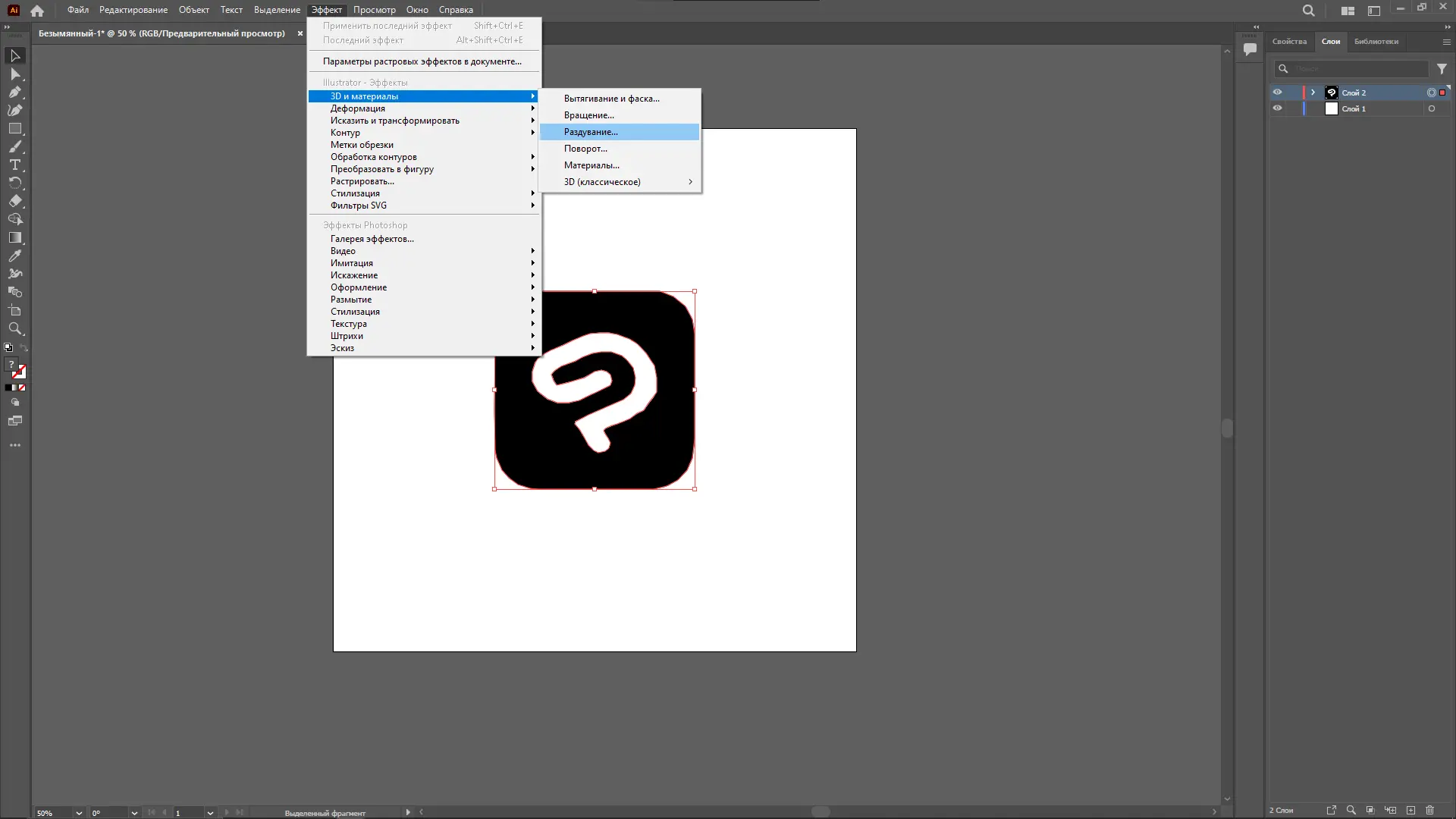
Task: Switch to the Библиотеки tab
Action: (1376, 42)
